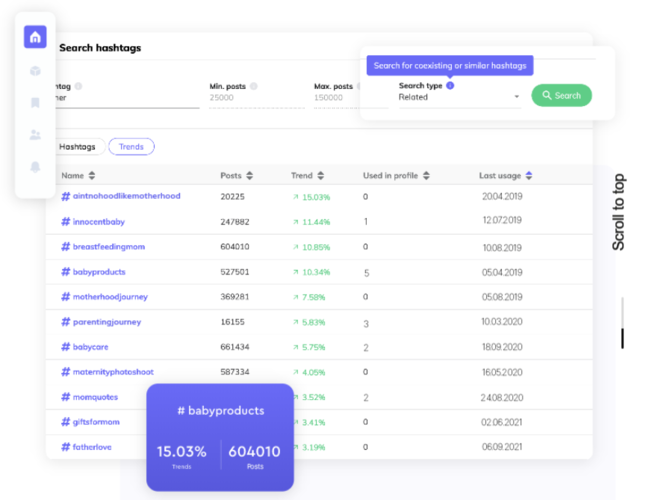
Task: Click info icon next to Search type
Action: [x=450, y=86]
